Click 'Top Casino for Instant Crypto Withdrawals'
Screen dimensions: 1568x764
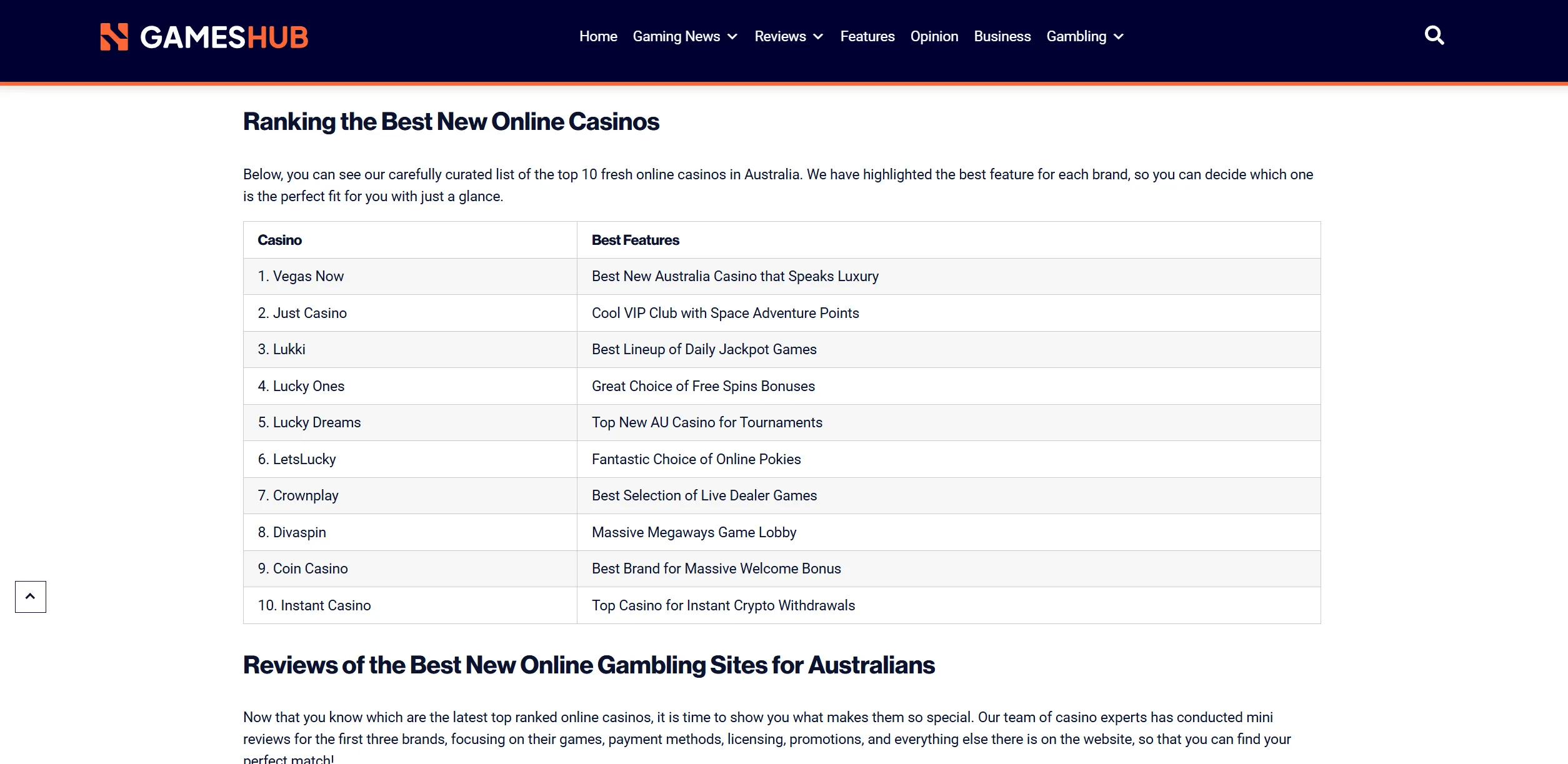click(x=723, y=605)
